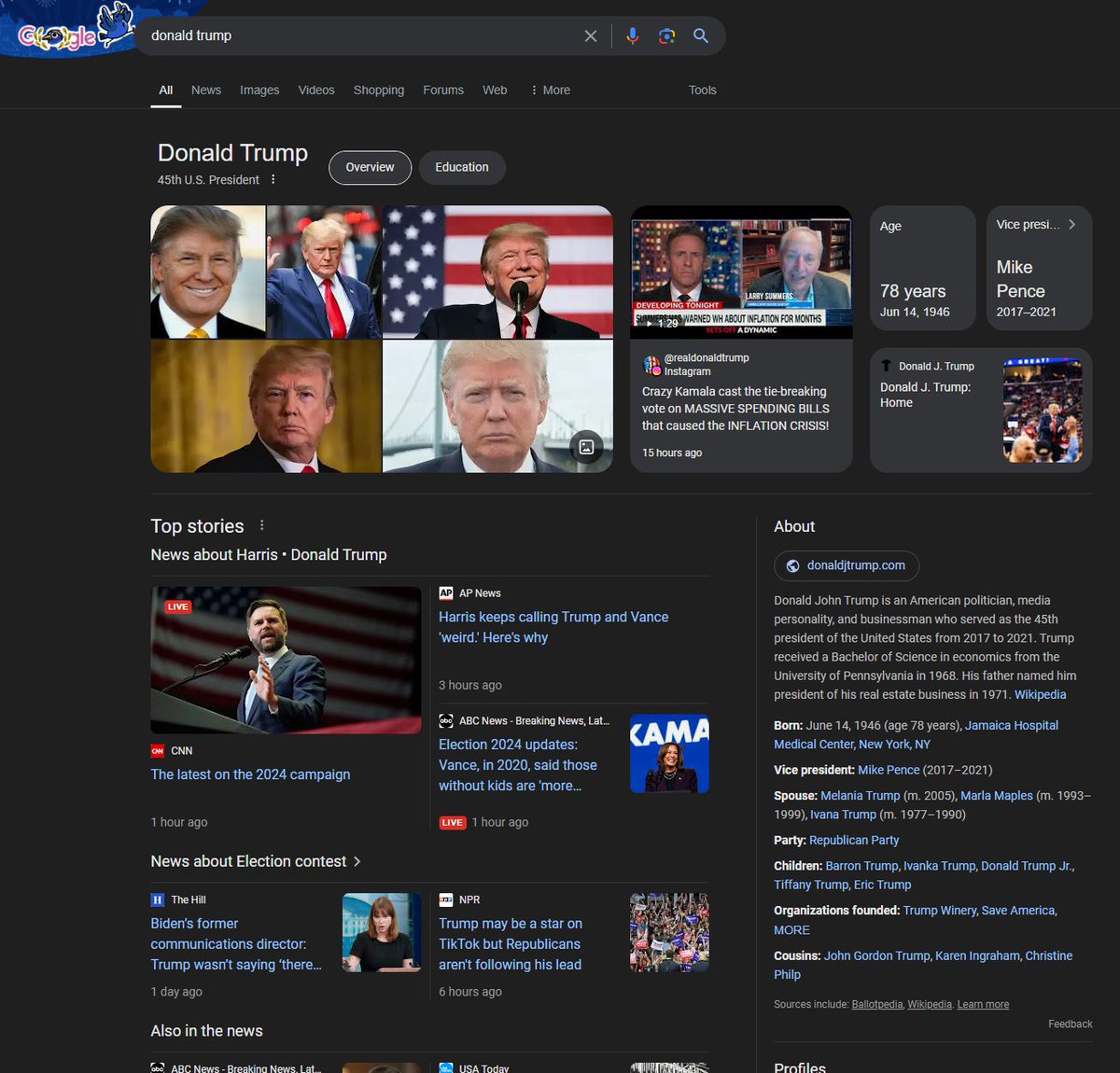Clear the search box with the X icon
The image size is (1120, 1073).
pyautogui.click(x=591, y=35)
